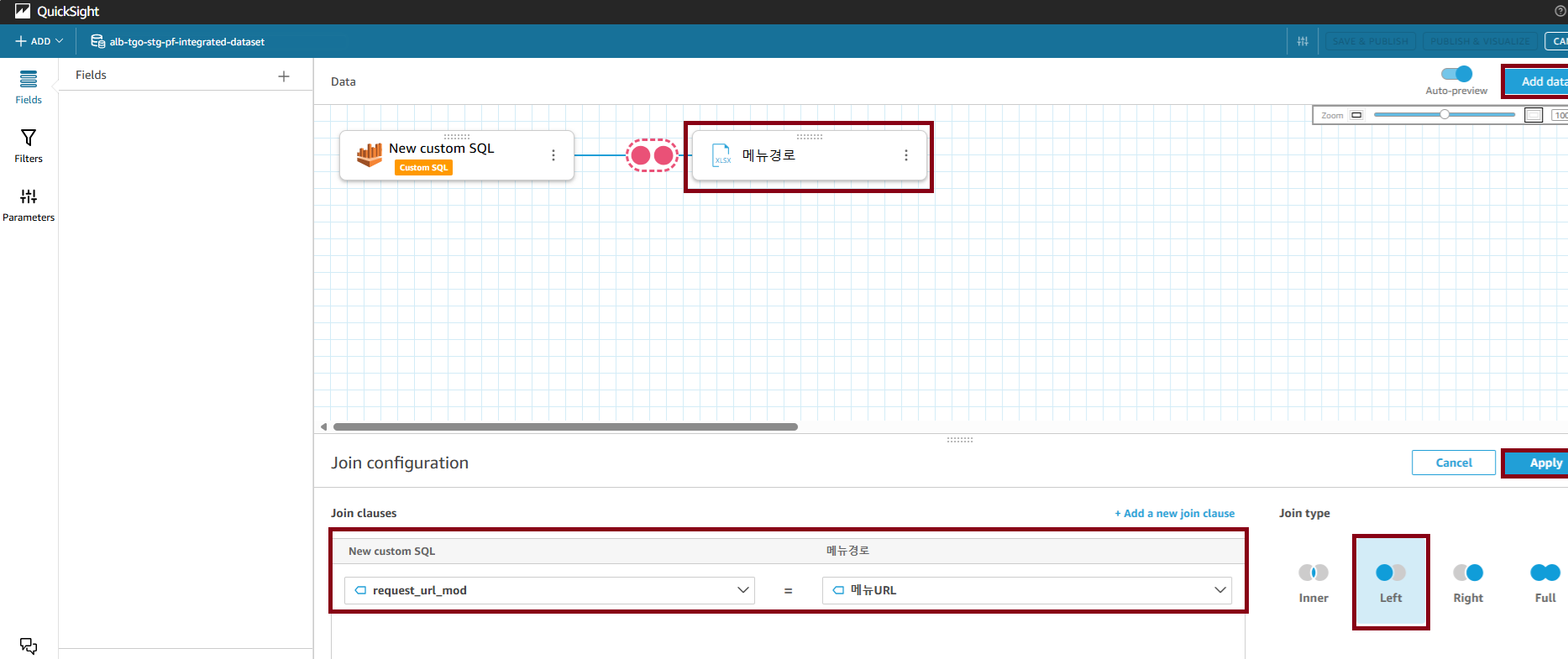Select the Inner join type
The height and width of the screenshot is (659, 1568).
1314,583
